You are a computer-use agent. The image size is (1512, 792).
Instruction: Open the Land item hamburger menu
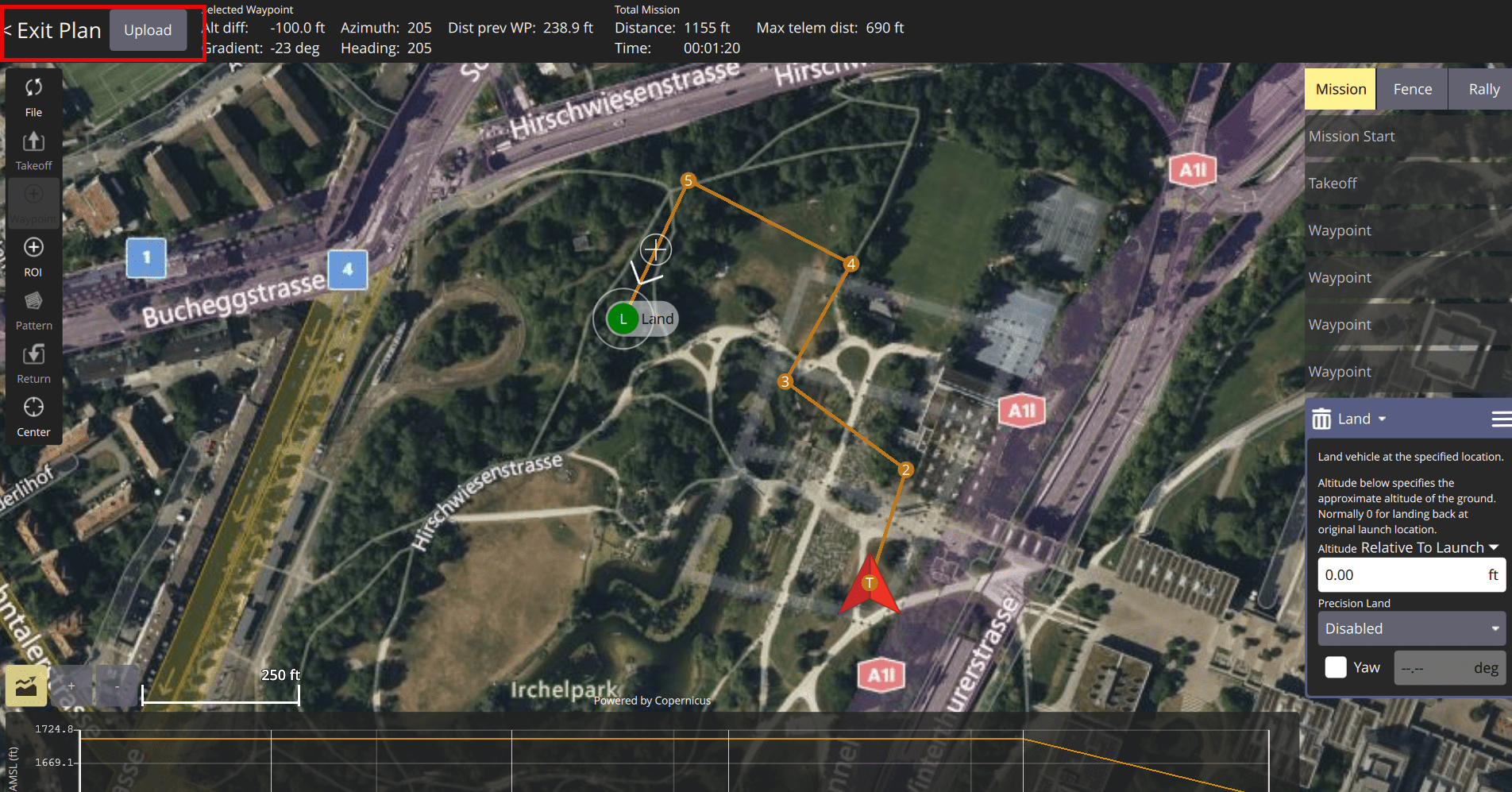[1500, 419]
